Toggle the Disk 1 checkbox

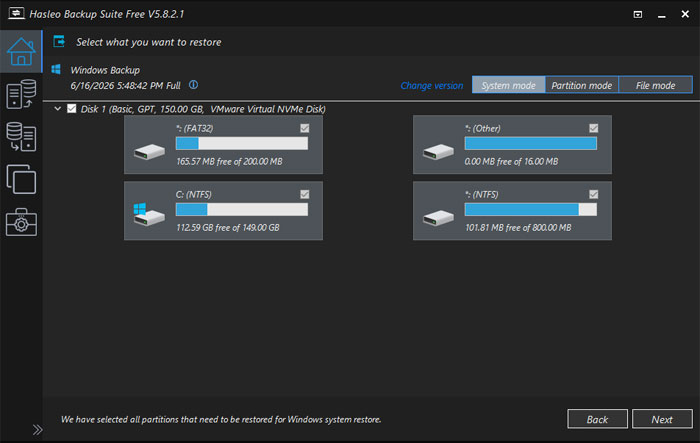(x=71, y=109)
